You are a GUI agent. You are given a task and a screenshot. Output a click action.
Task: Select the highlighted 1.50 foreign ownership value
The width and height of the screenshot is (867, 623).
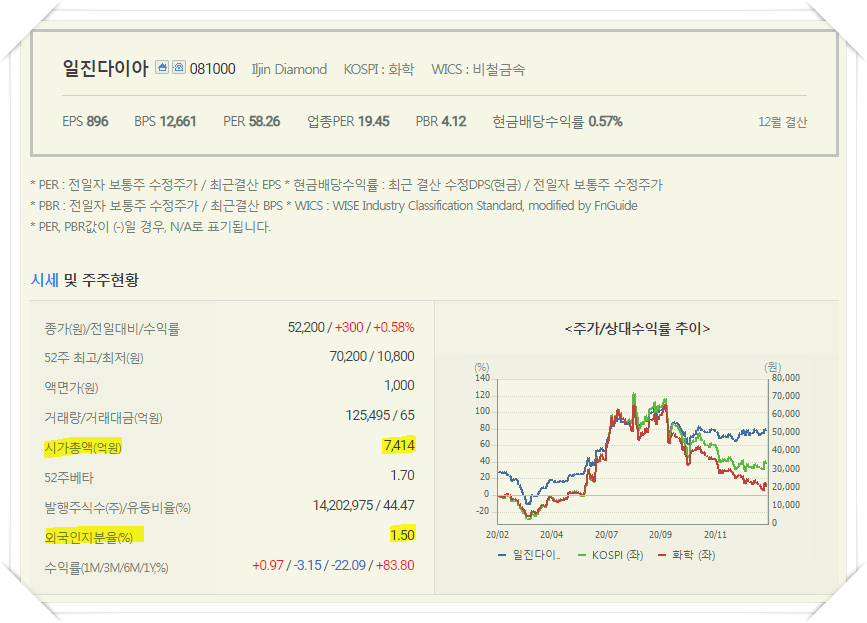click(402, 535)
